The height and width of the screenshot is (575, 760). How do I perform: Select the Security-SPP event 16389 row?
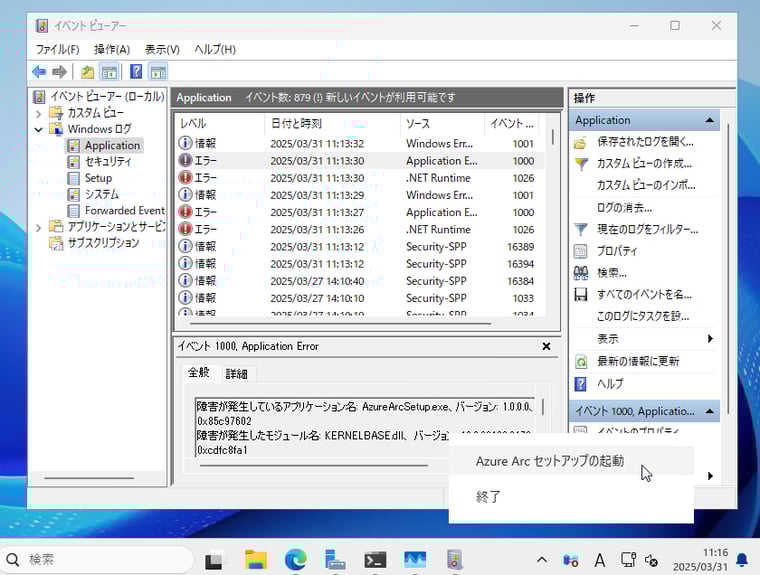[x=359, y=247]
